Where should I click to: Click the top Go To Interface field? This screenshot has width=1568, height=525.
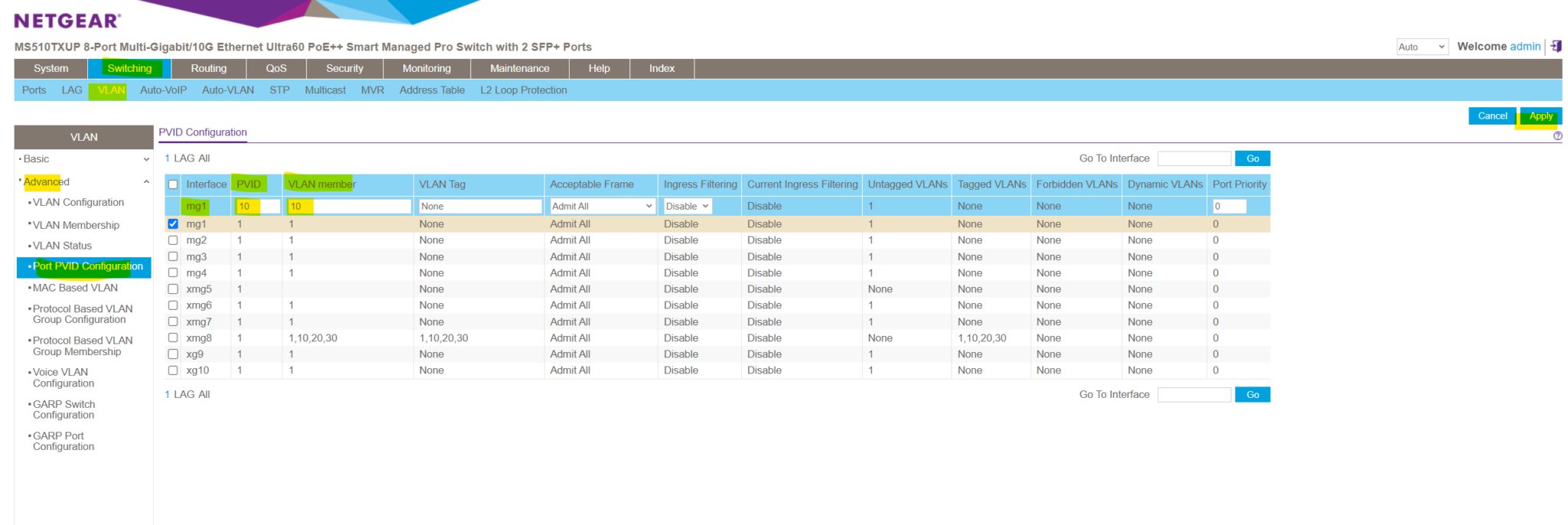coord(1194,158)
